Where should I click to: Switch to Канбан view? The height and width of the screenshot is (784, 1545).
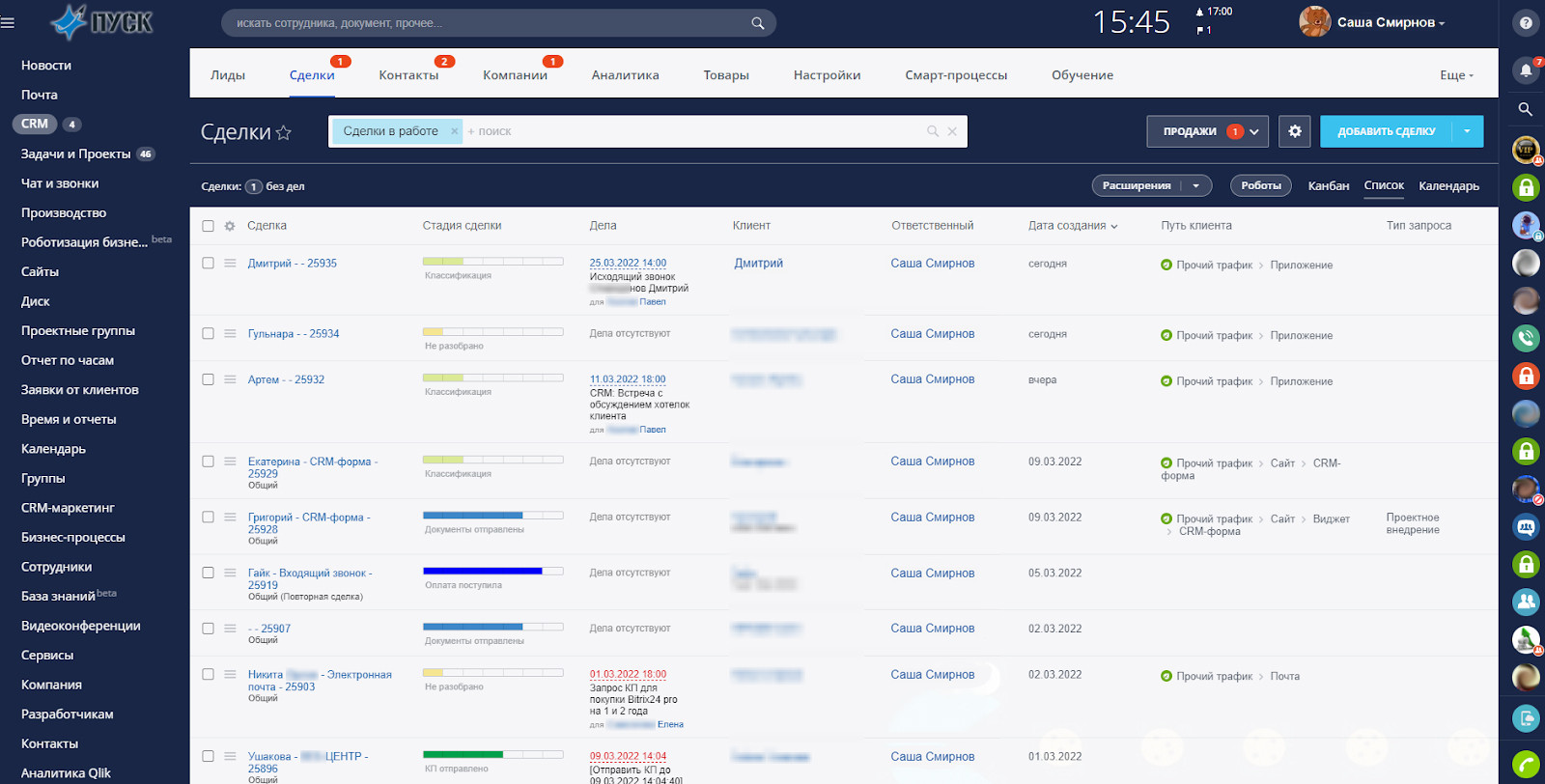click(x=1329, y=186)
